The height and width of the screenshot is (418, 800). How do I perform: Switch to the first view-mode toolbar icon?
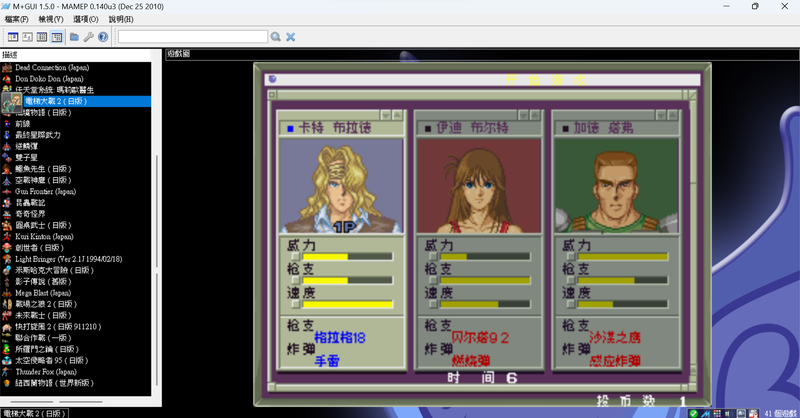coord(13,37)
